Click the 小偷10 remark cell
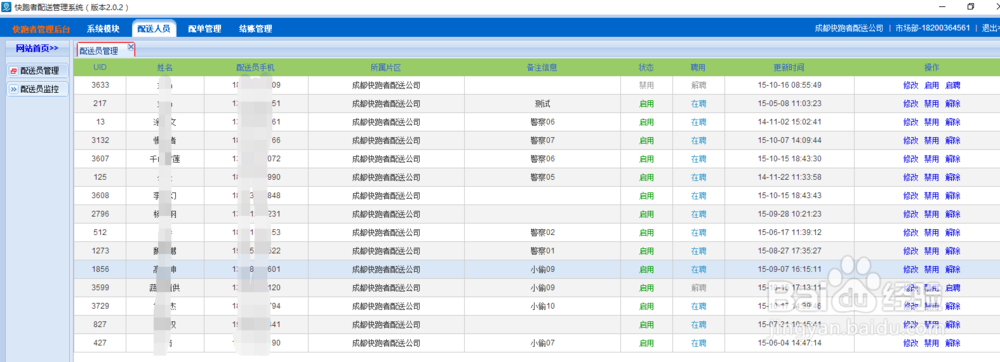This screenshot has width=1000, height=362. pyautogui.click(x=542, y=307)
